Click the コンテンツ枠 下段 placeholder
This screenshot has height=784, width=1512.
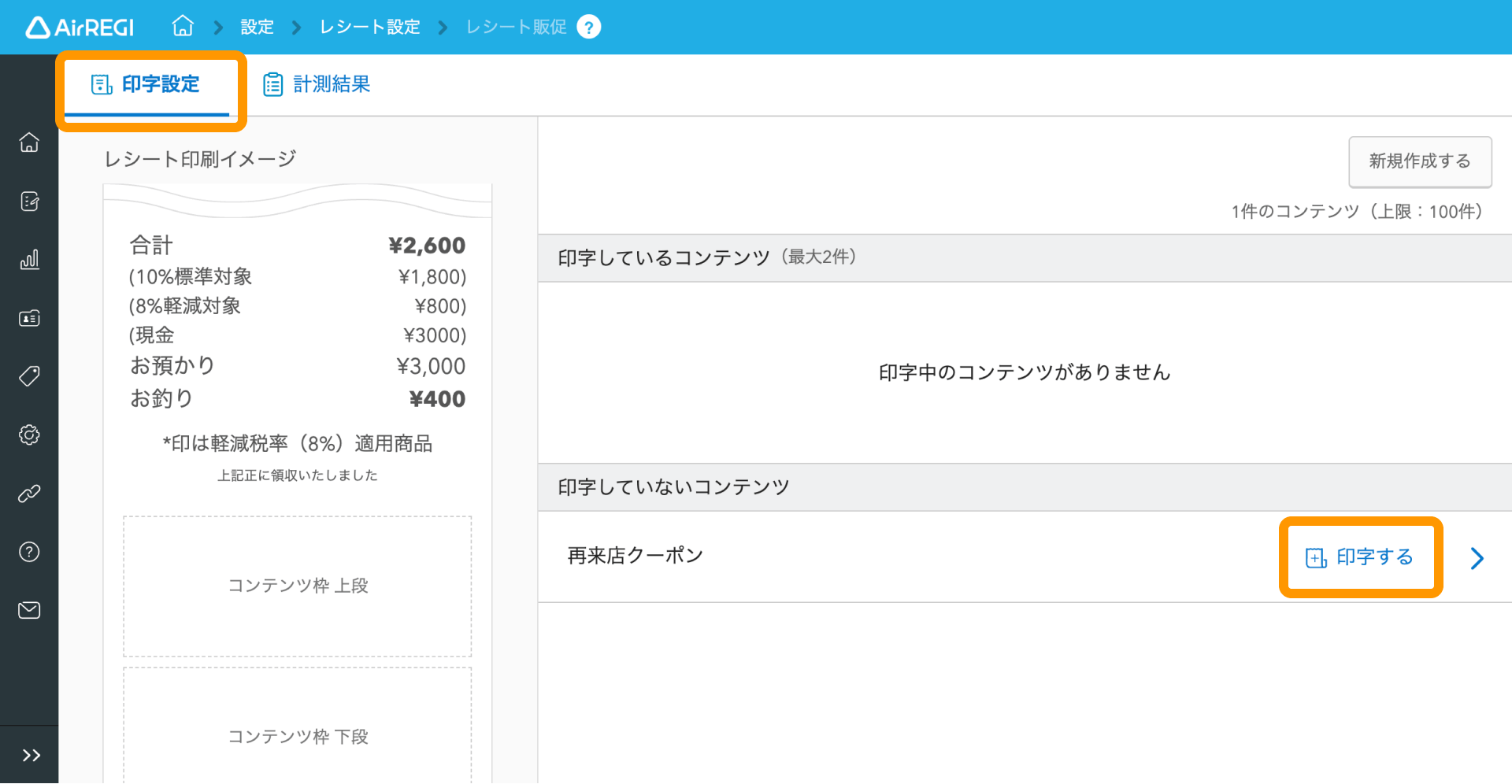(298, 726)
